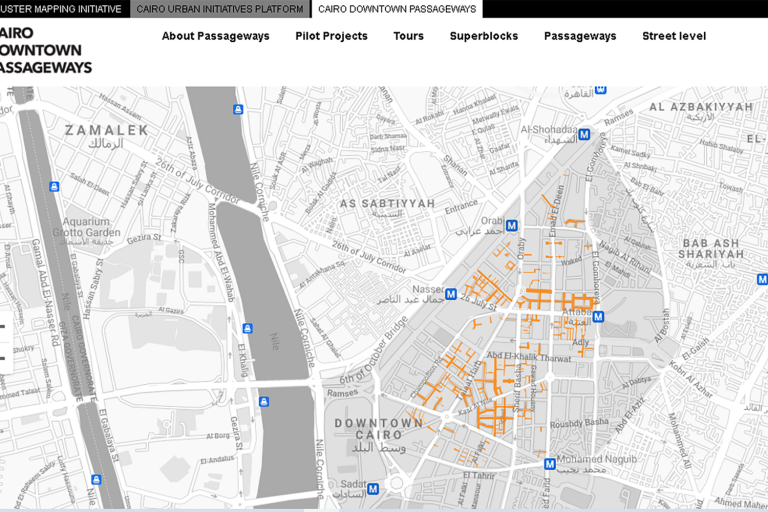Go to the Tours section
Screen dimensions: 768x512
tap(408, 36)
